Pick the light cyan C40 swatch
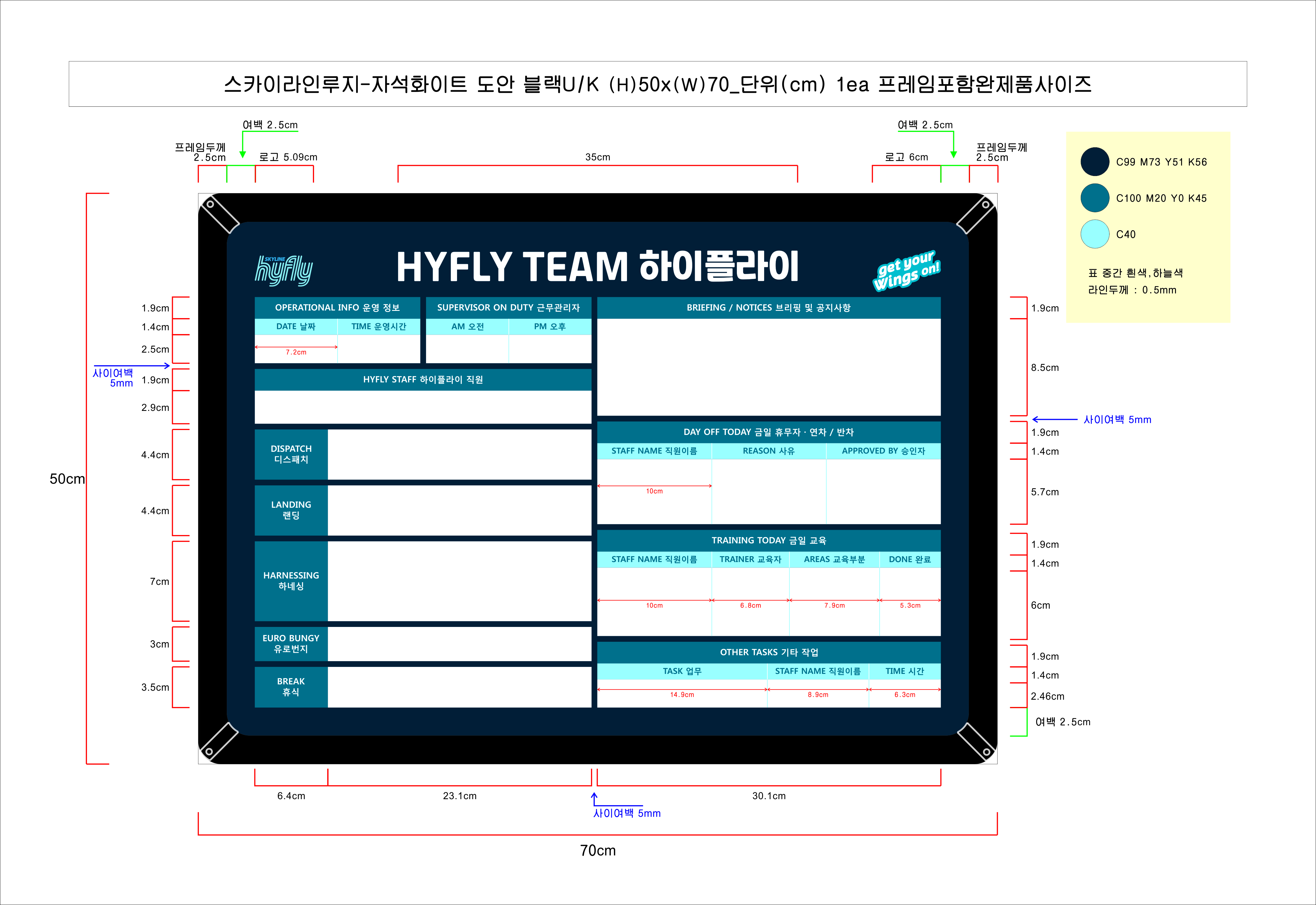 (1094, 234)
